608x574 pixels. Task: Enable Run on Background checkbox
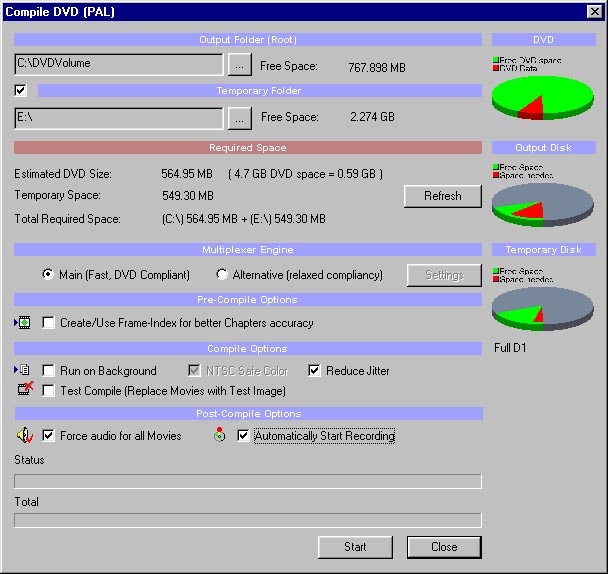coord(48,370)
